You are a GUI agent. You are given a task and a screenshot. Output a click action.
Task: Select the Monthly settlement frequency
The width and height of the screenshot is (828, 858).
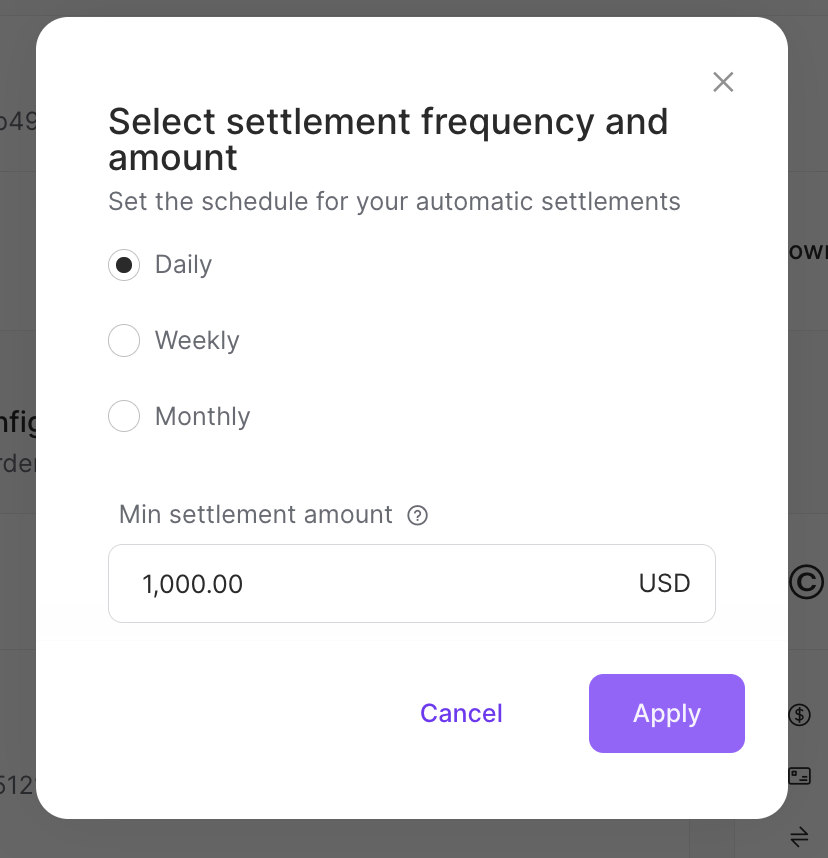[124, 416]
